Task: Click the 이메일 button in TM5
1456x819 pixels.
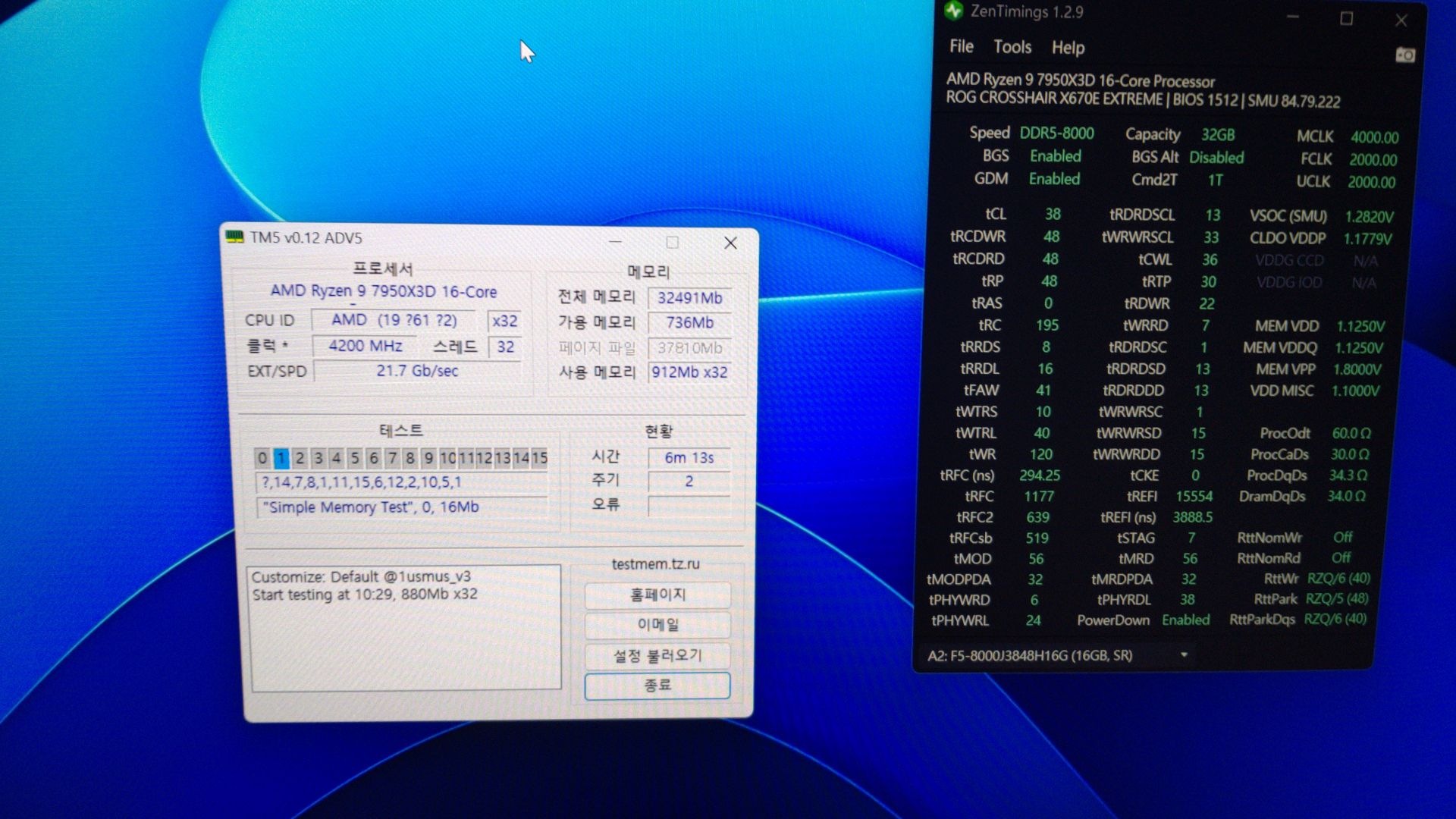Action: 657,624
